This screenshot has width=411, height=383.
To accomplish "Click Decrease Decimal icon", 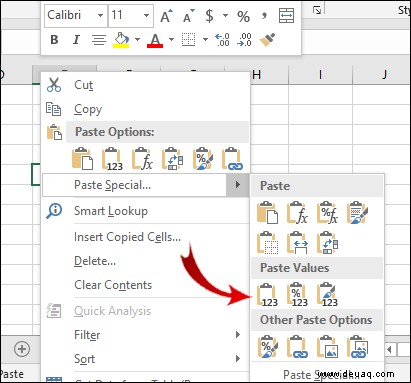I will (x=244, y=40).
